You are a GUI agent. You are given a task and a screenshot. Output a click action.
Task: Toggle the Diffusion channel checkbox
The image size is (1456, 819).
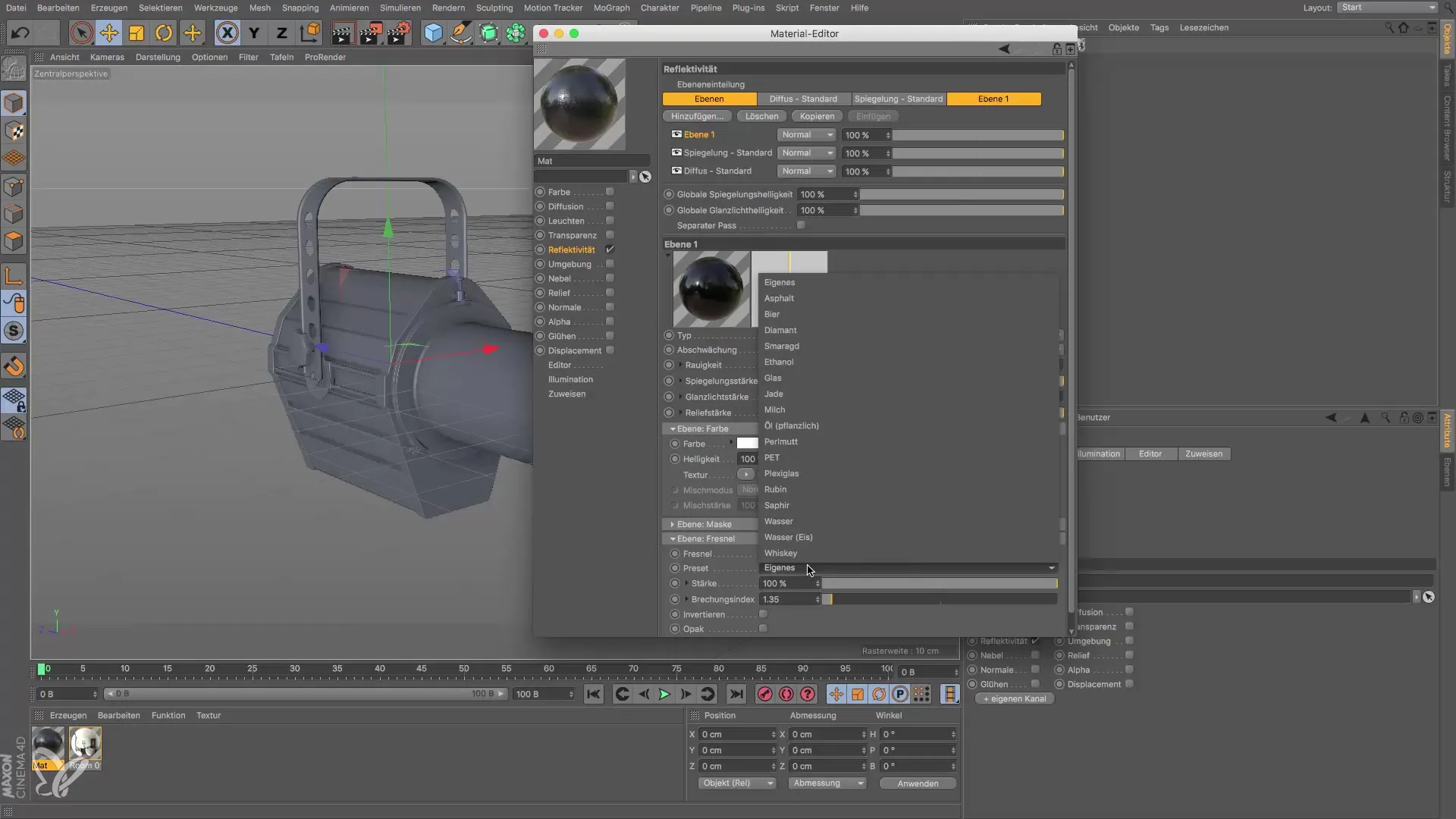coord(610,206)
